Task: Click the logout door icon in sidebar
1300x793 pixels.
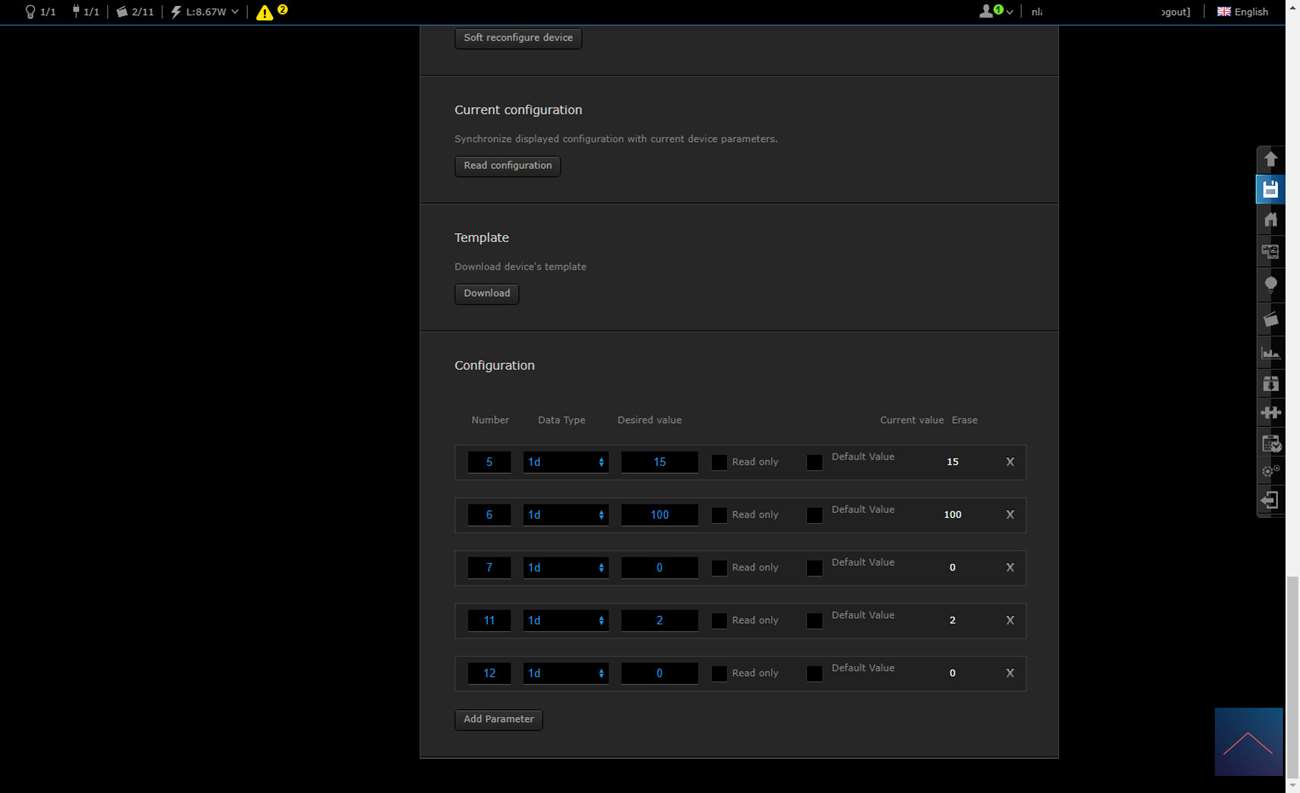Action: 1270,500
